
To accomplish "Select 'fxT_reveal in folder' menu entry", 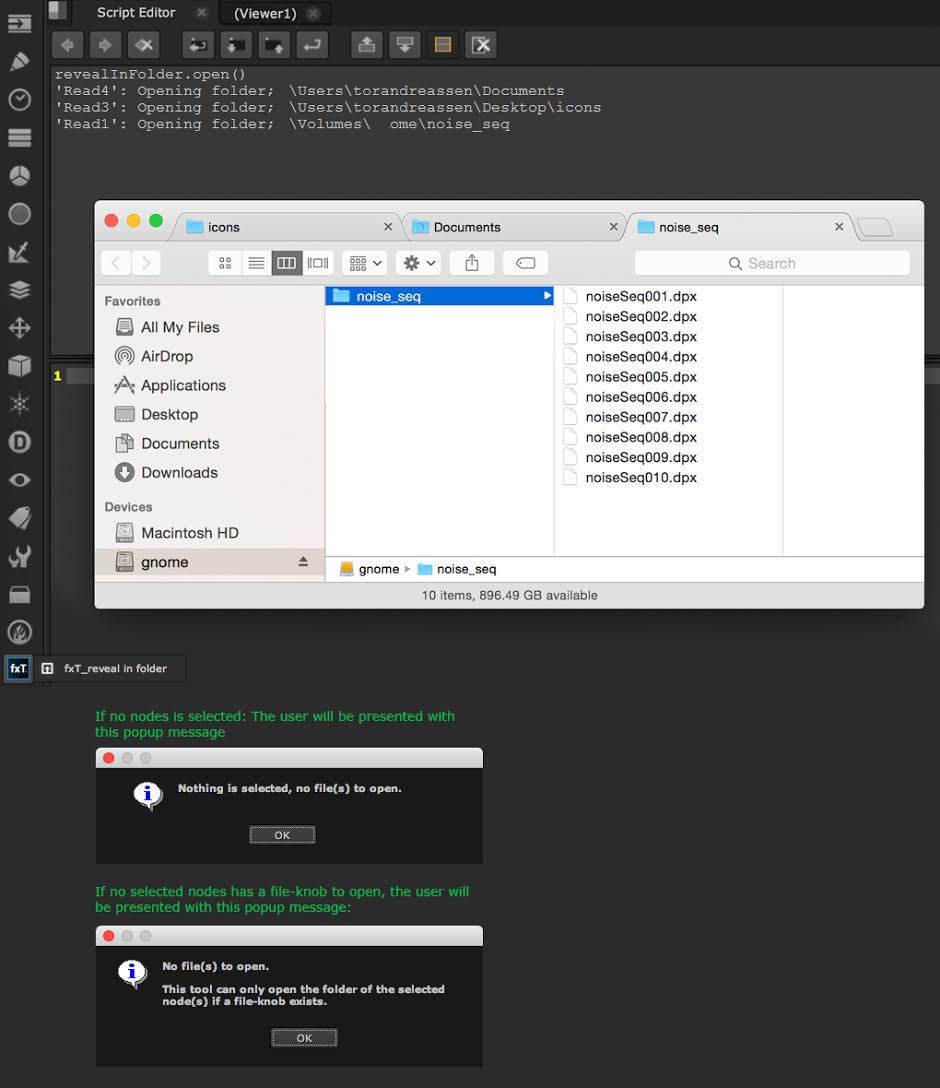I will (114, 668).
